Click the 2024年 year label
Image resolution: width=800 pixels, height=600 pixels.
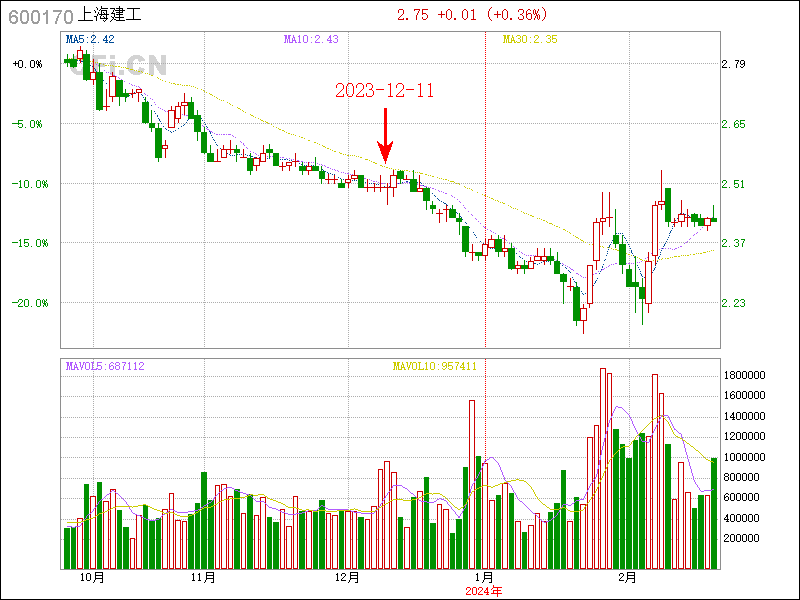coord(484,591)
